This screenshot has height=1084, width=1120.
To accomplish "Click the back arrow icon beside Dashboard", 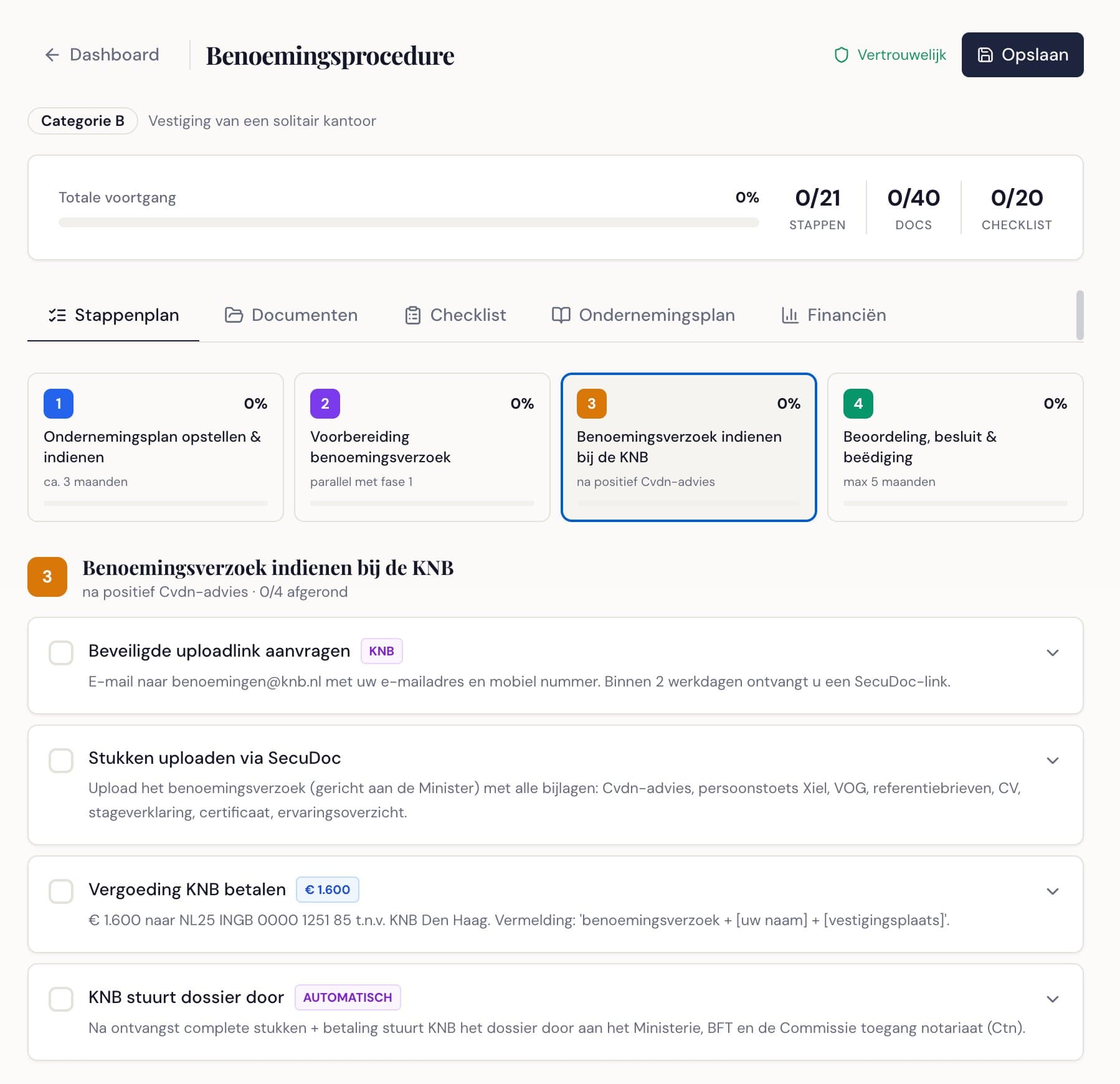I will 52,55.
